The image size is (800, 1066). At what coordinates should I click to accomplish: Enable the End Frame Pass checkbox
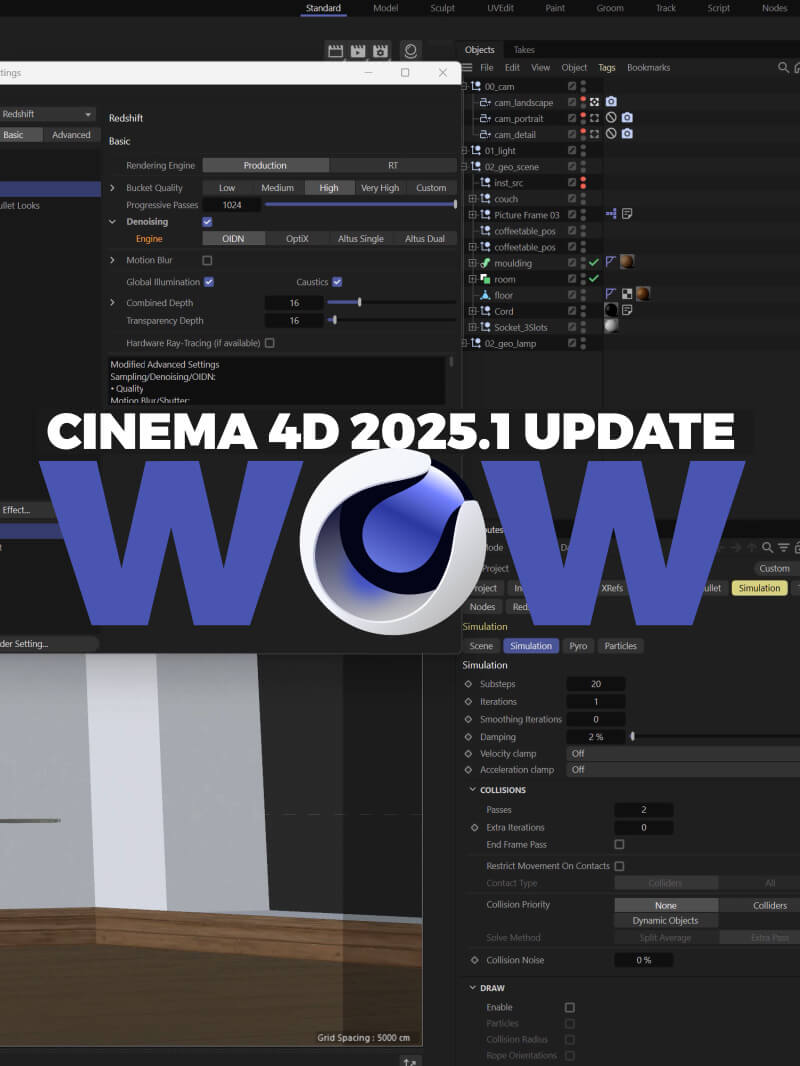[x=619, y=844]
